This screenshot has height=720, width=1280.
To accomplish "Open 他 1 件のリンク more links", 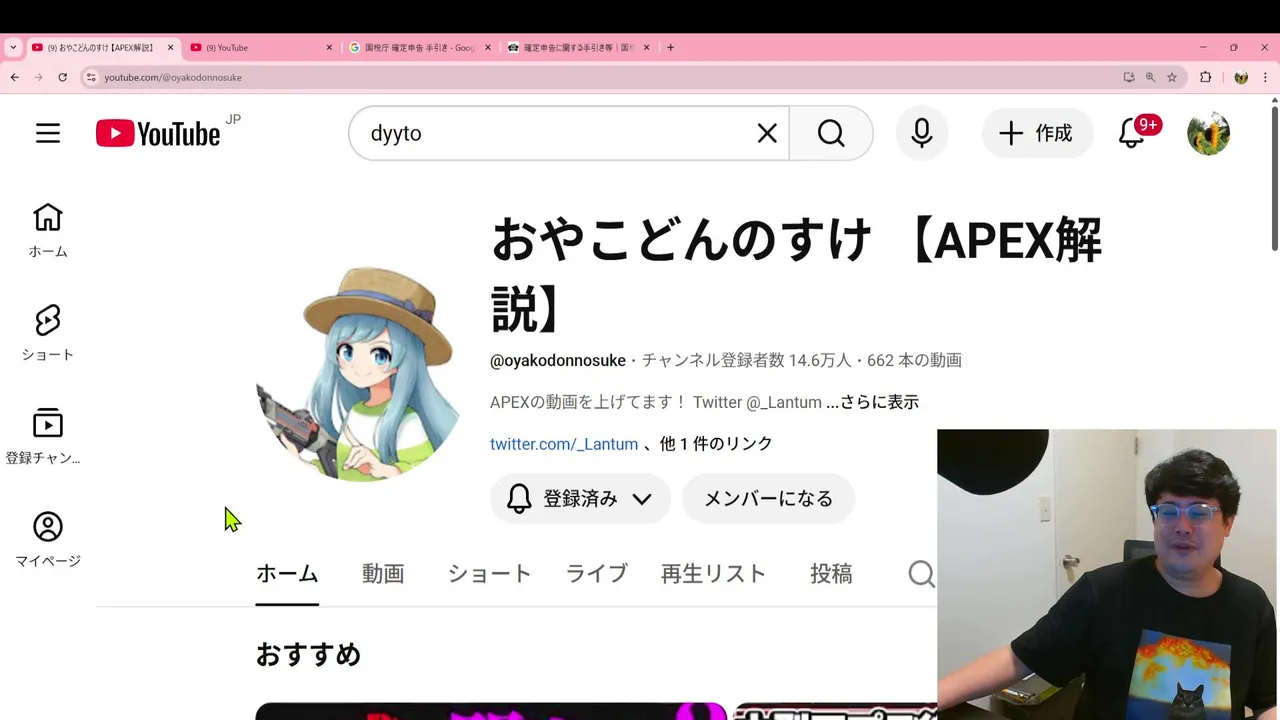I will (x=716, y=444).
